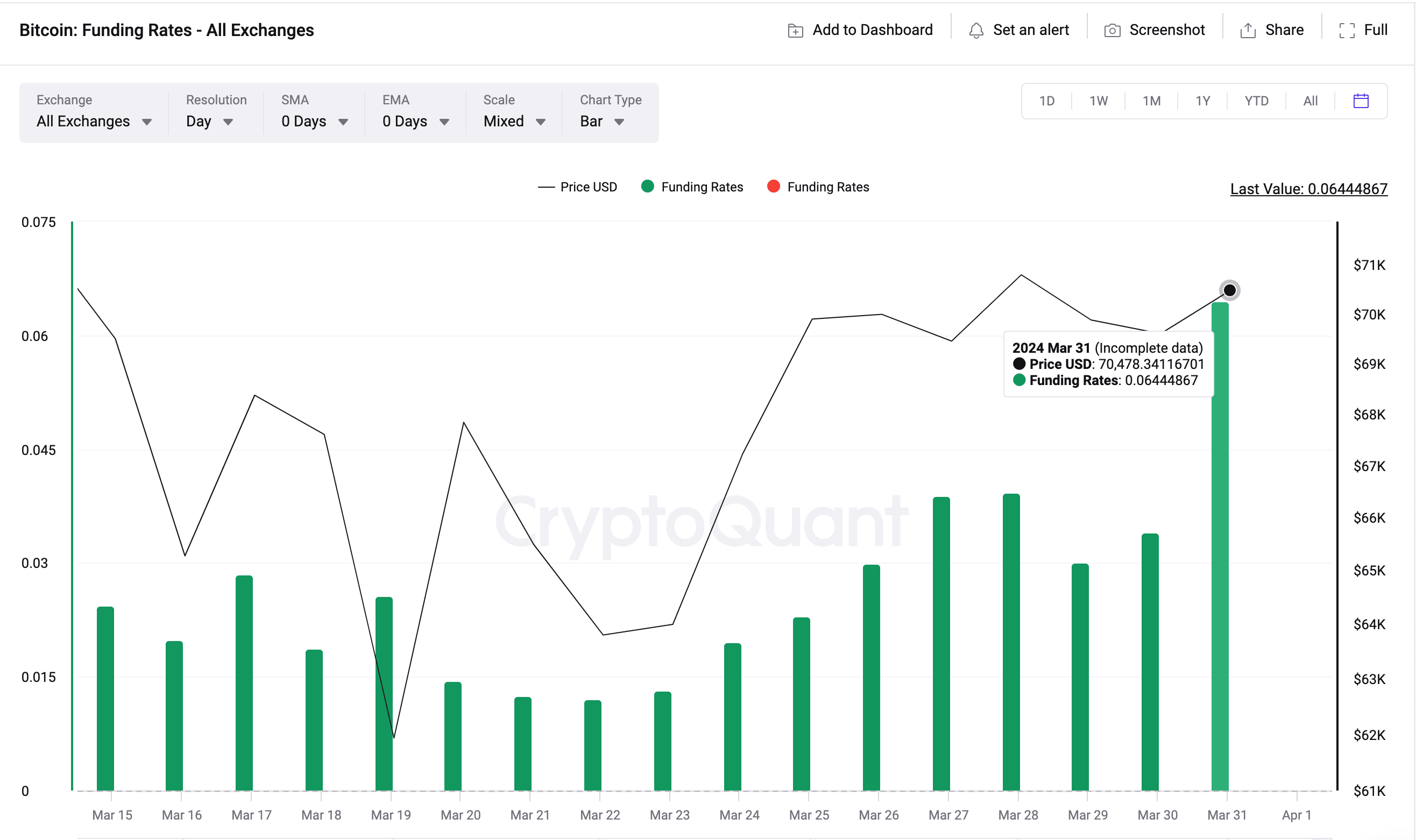The image size is (1416, 840).
Task: Click the Screenshot camera icon
Action: [1112, 31]
